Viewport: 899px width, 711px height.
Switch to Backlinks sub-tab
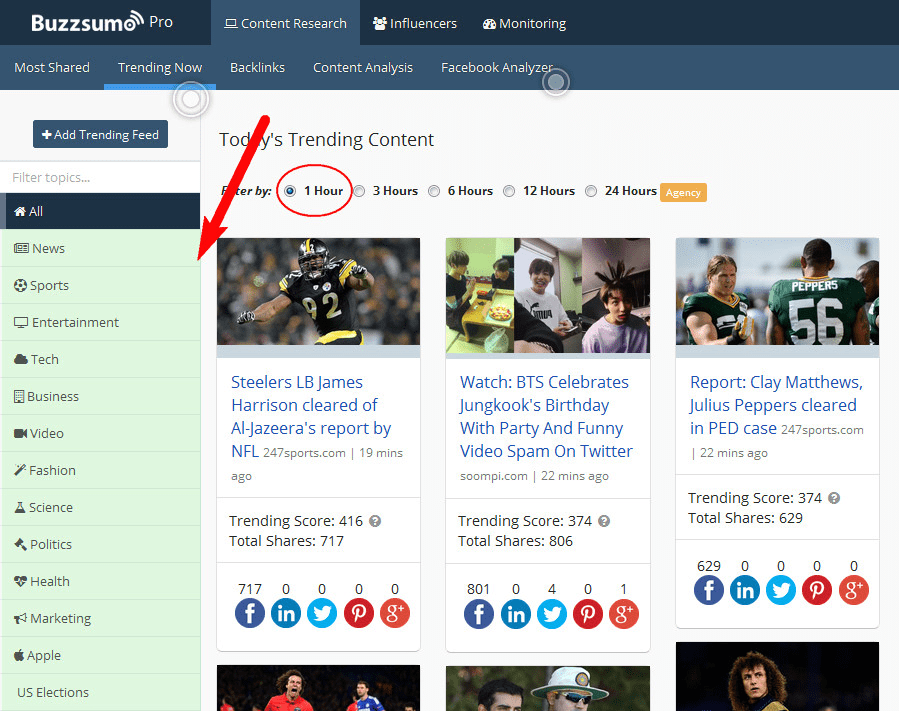(257, 68)
